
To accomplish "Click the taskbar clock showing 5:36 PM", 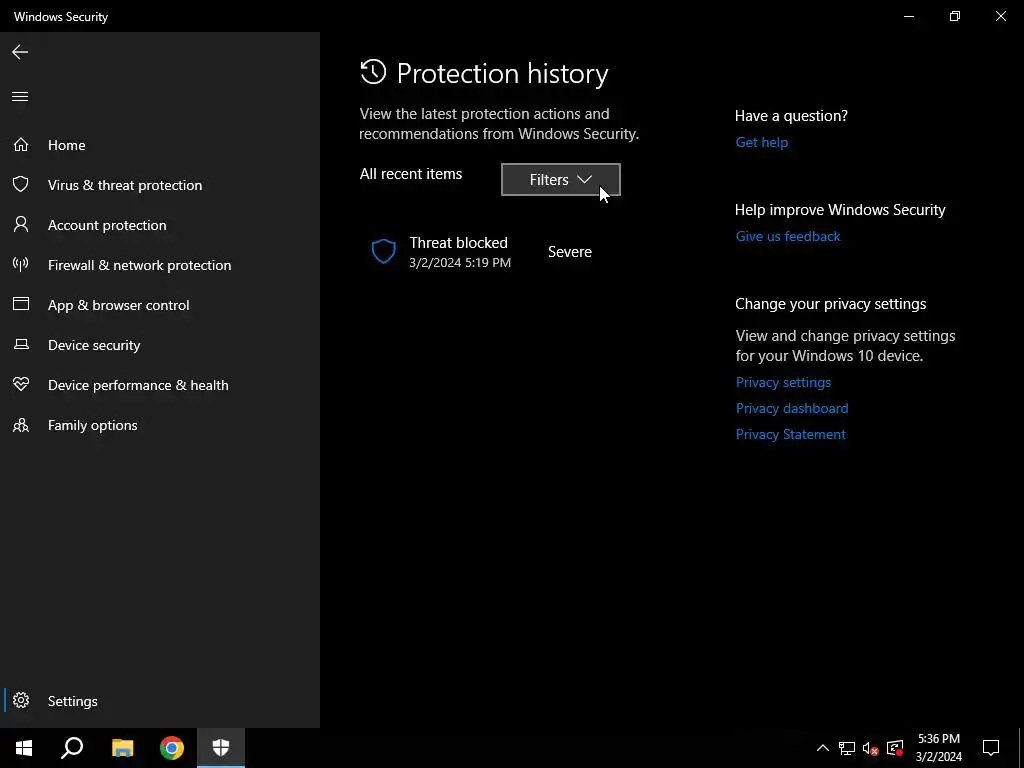I will (x=938, y=748).
